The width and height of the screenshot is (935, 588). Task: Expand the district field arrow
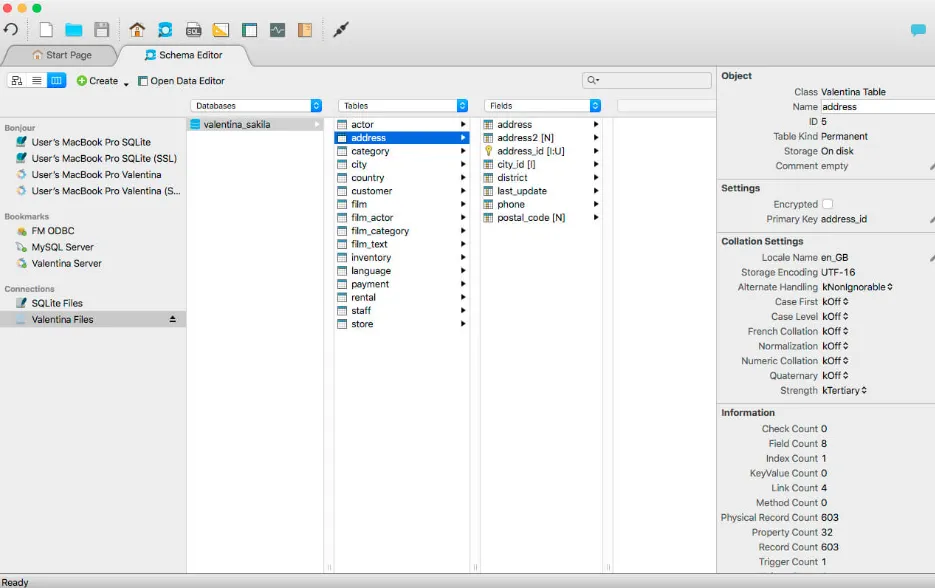coord(596,178)
